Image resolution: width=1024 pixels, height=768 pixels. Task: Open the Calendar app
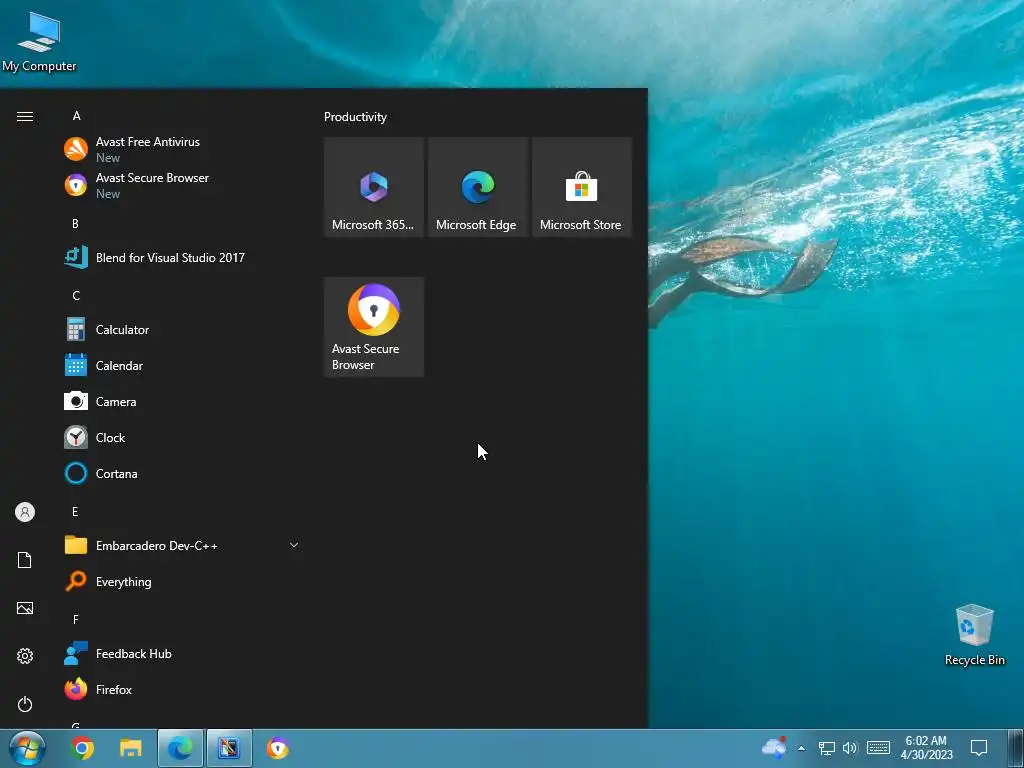(181, 365)
